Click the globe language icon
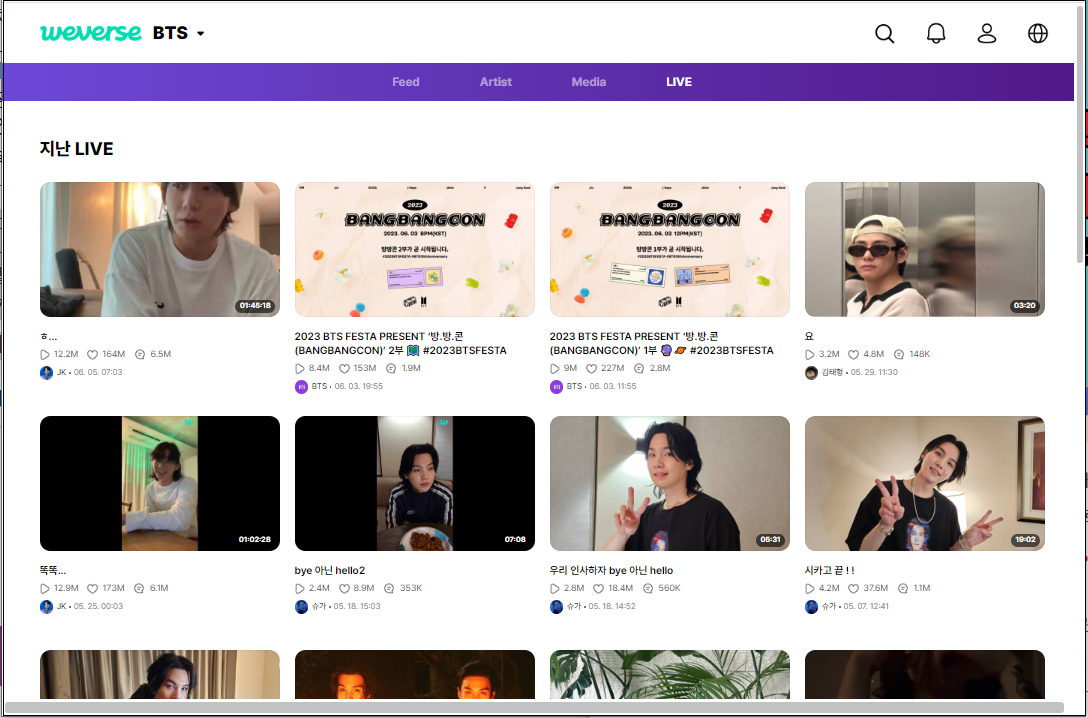Image resolution: width=1088 pixels, height=718 pixels. point(1038,33)
